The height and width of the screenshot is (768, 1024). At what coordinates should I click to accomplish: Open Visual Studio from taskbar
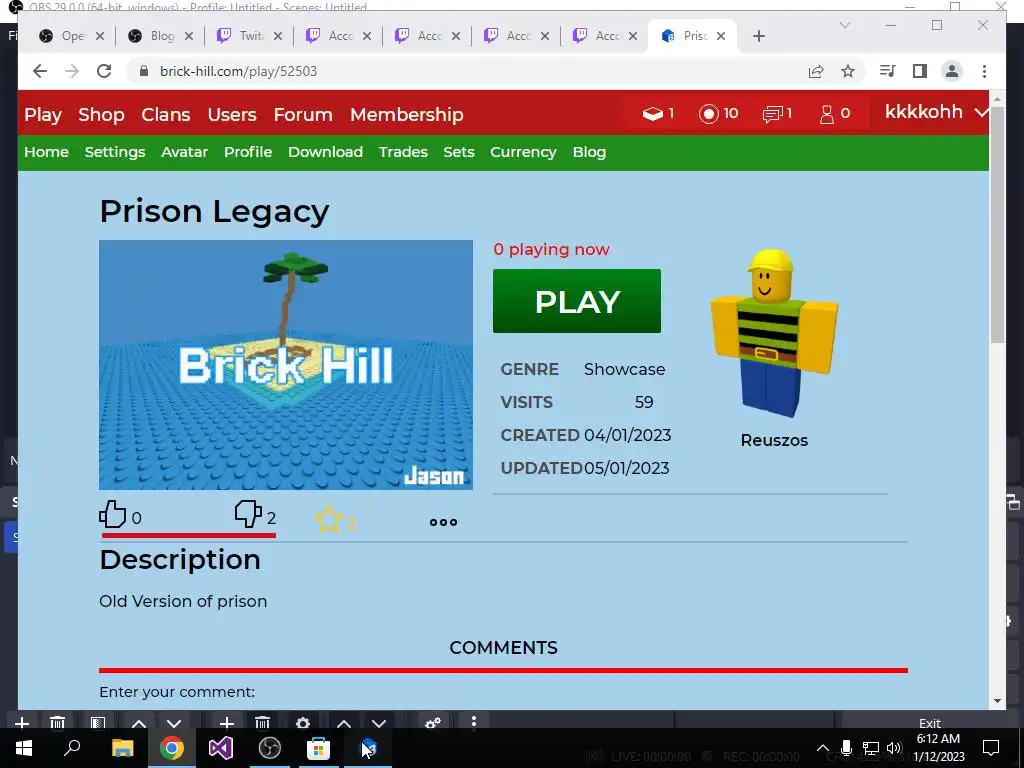(221, 748)
